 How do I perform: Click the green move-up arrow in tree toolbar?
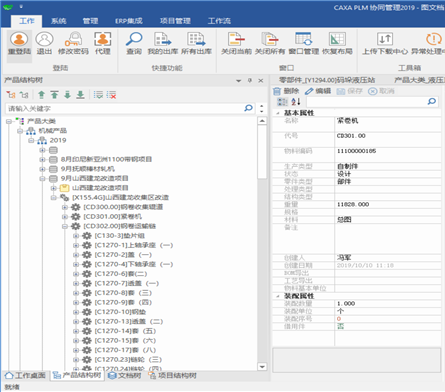tap(41, 95)
